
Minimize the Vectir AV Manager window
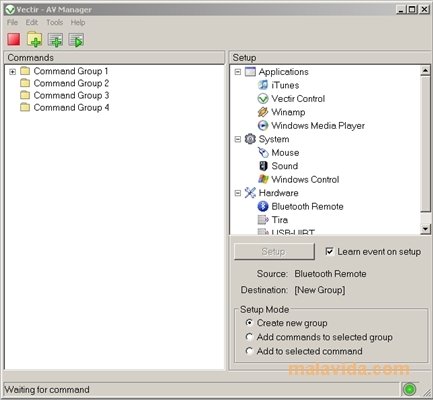coord(402,10)
